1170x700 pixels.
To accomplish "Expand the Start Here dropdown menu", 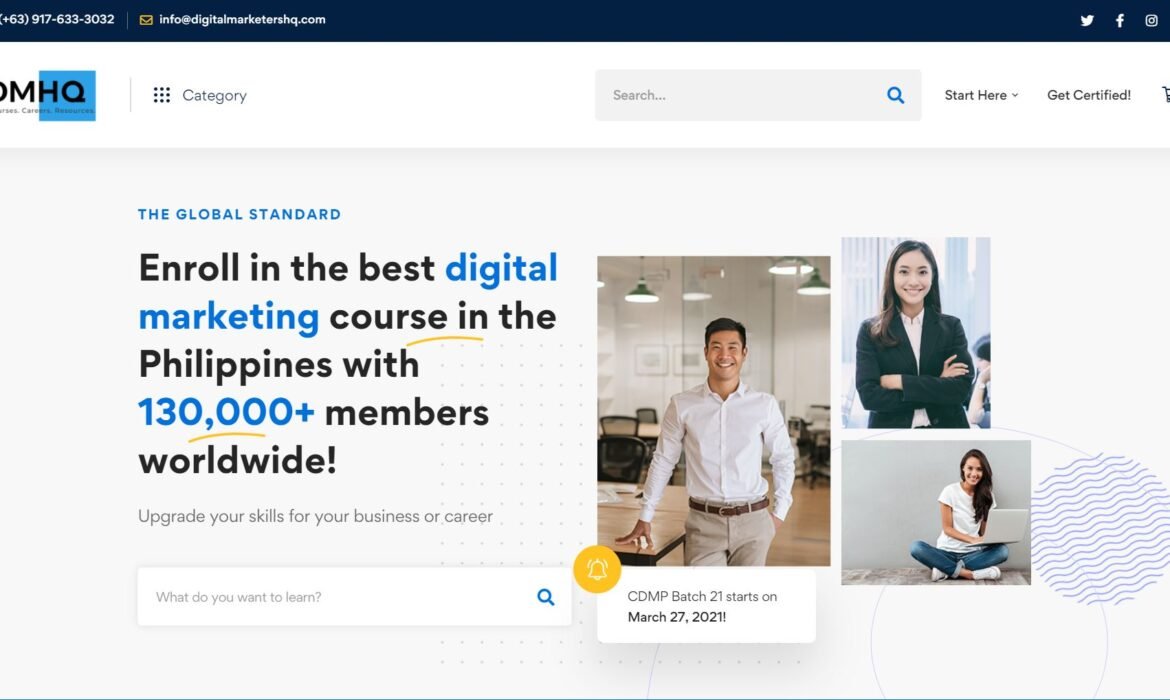I will (981, 95).
